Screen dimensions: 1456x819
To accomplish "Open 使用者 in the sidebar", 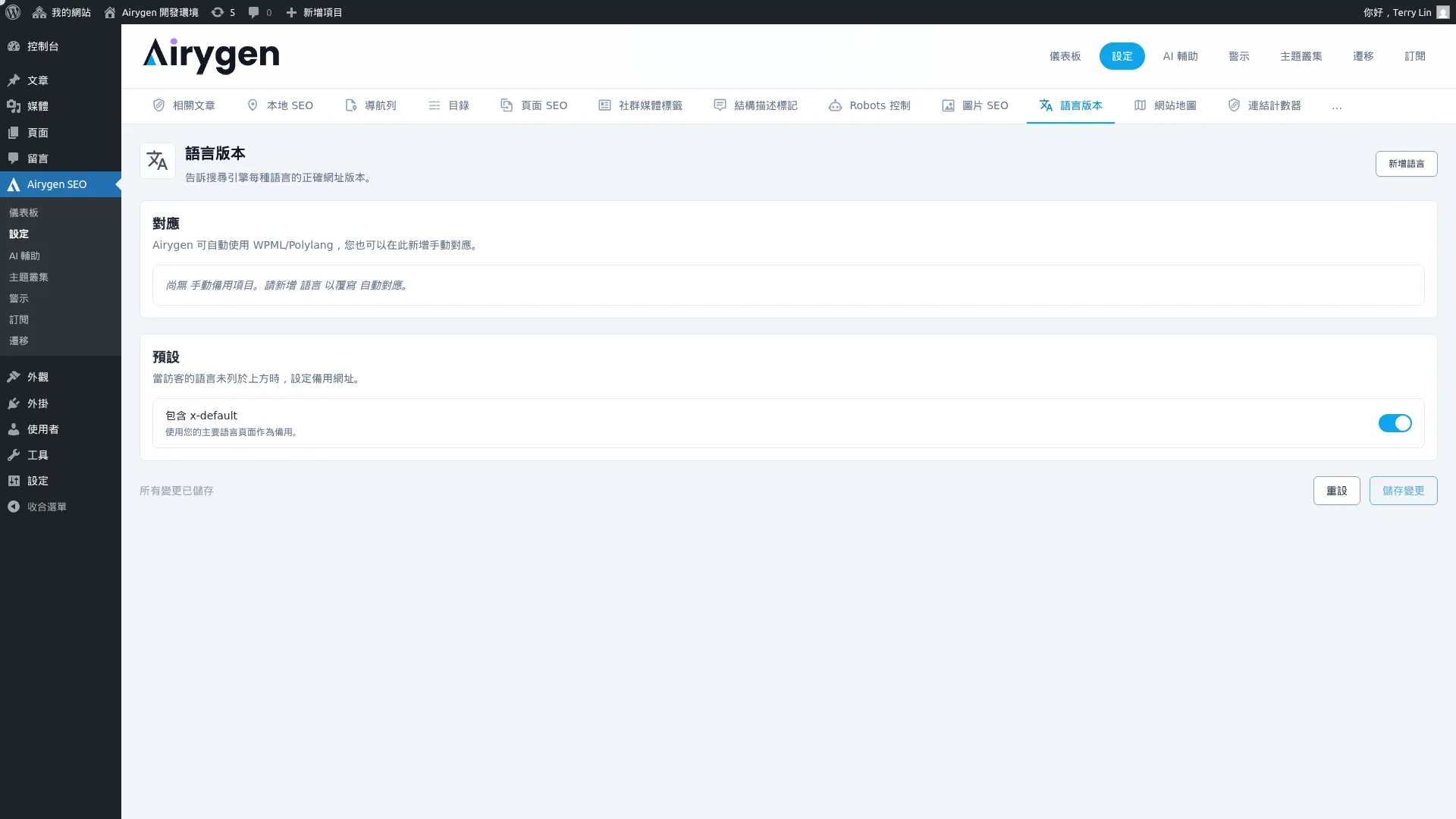I will 61,429.
